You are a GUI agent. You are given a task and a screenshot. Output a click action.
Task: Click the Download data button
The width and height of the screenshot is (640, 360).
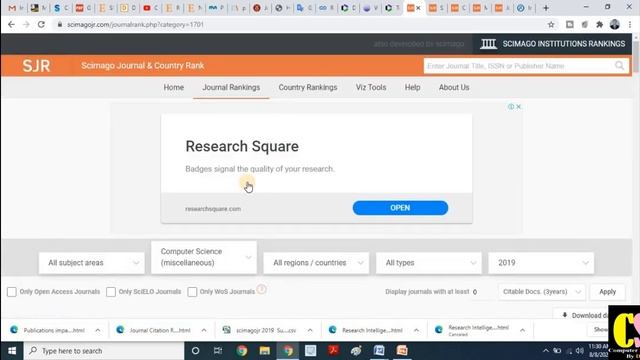coord(583,315)
